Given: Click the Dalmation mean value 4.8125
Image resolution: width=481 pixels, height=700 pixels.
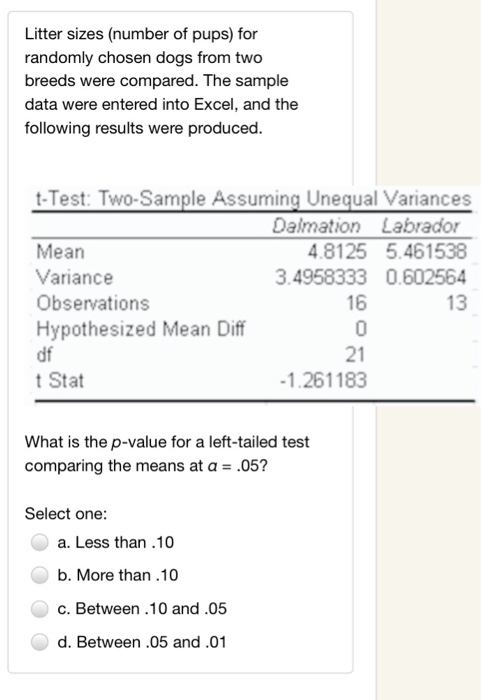Looking at the screenshot, I should (337, 251).
